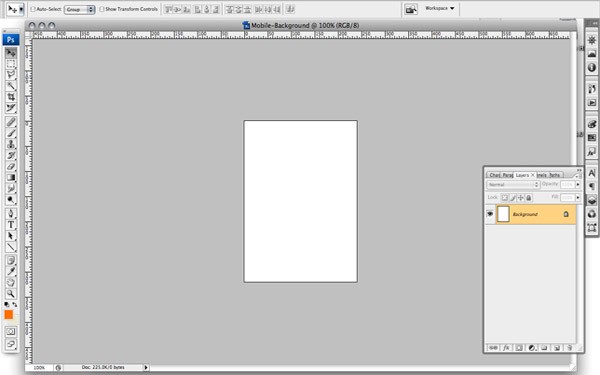Switch to the Paths tab
The image size is (600, 375).
point(555,175)
